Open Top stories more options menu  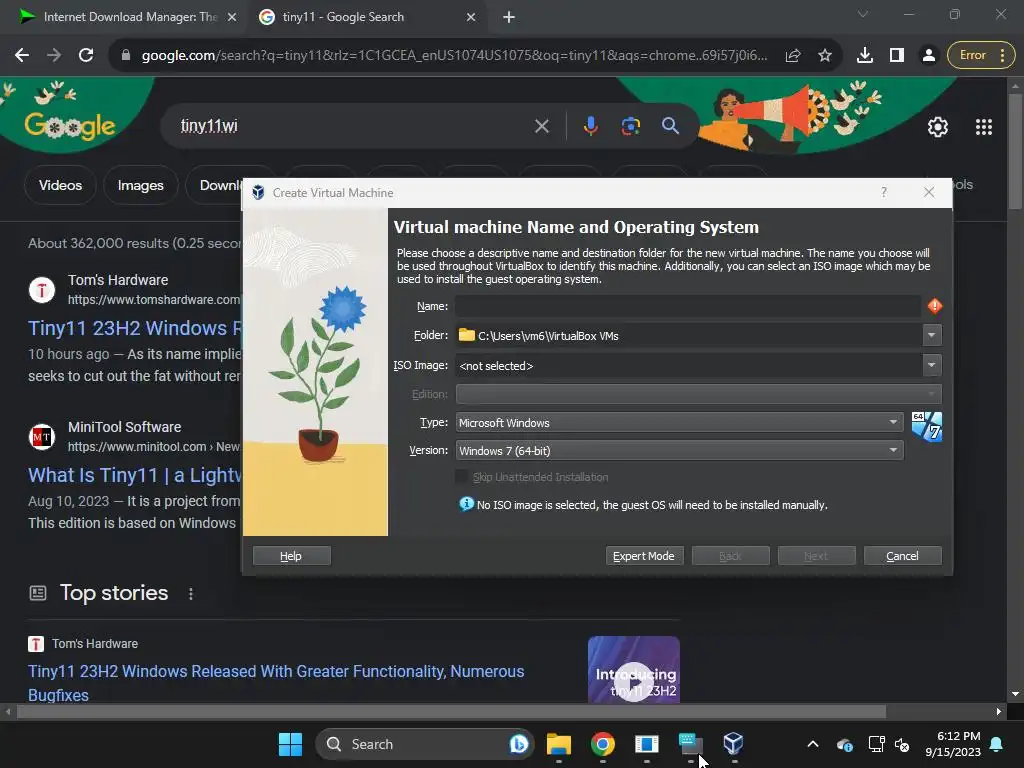point(191,594)
